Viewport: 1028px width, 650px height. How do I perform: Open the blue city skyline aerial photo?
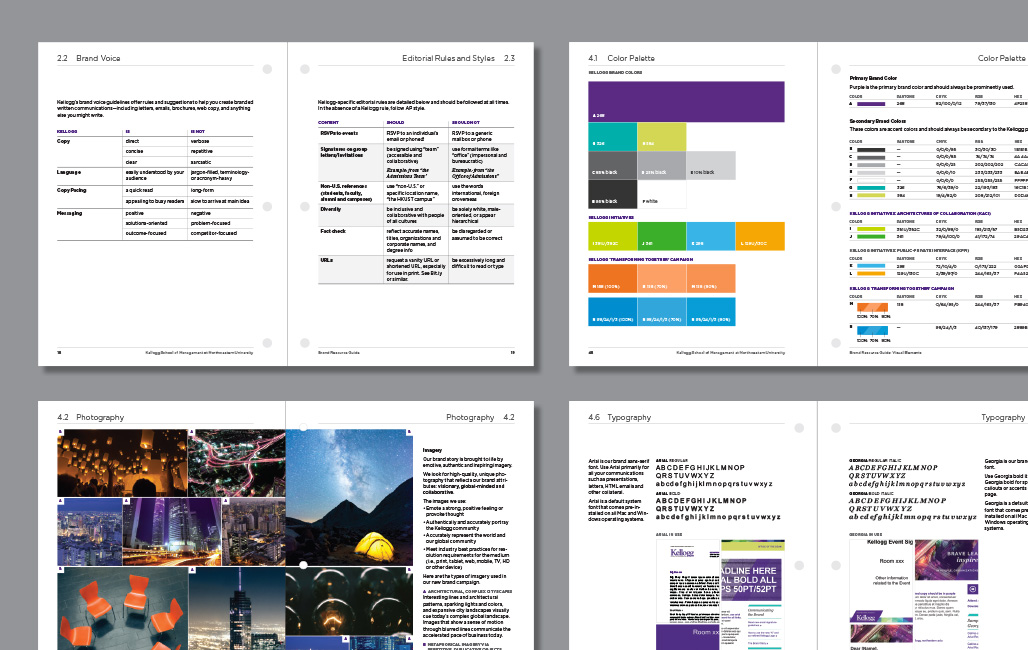coord(90,531)
